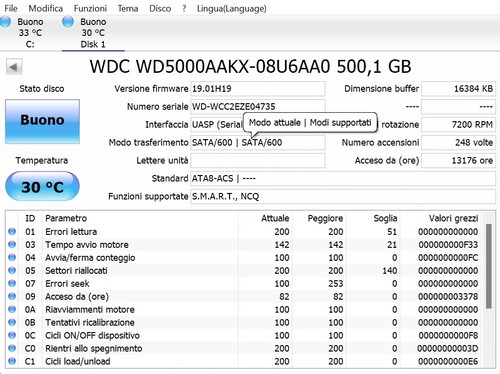500x374 pixels.
Task: Switch to the Disk 1 tab
Action: (x=93, y=33)
